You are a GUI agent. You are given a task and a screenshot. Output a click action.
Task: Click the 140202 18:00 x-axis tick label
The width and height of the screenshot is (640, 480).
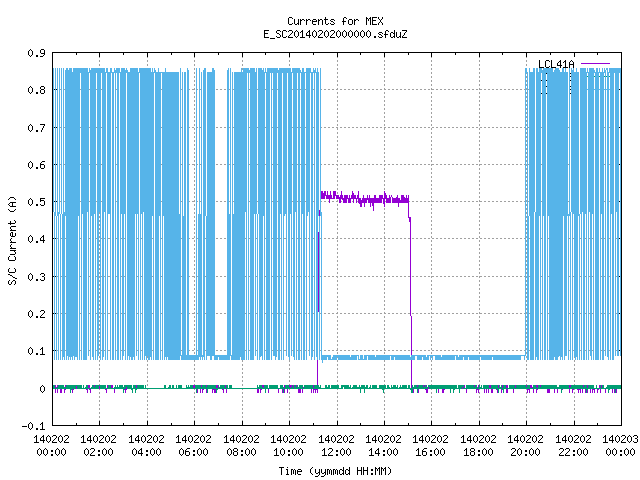478,446
